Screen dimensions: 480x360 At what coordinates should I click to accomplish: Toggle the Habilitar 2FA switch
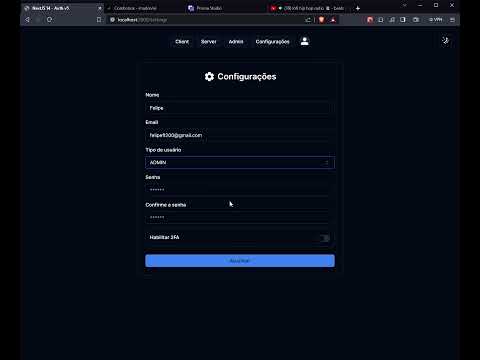(x=324, y=238)
